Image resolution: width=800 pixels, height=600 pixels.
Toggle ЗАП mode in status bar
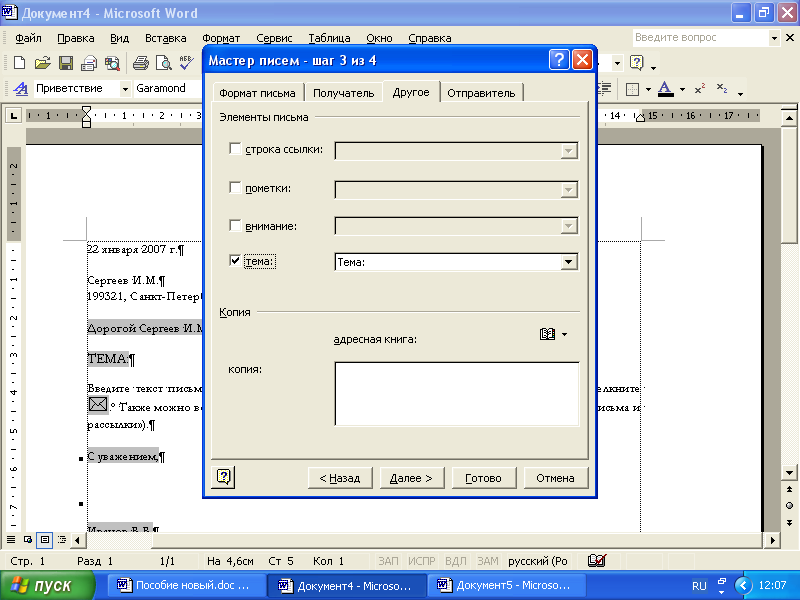(x=388, y=561)
